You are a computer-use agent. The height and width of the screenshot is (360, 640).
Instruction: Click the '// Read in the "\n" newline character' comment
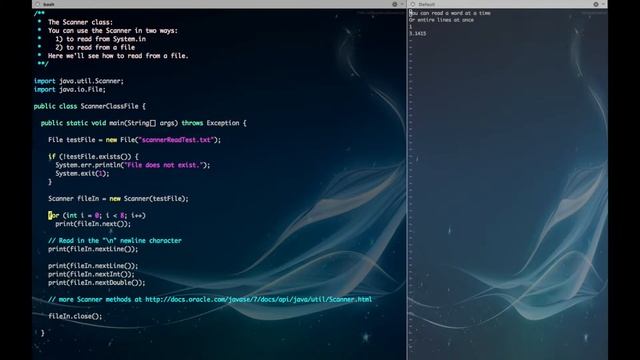[x=115, y=240]
